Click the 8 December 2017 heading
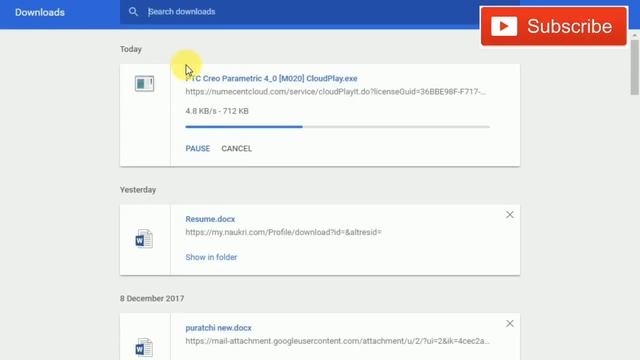The height and width of the screenshot is (360, 640). click(152, 298)
